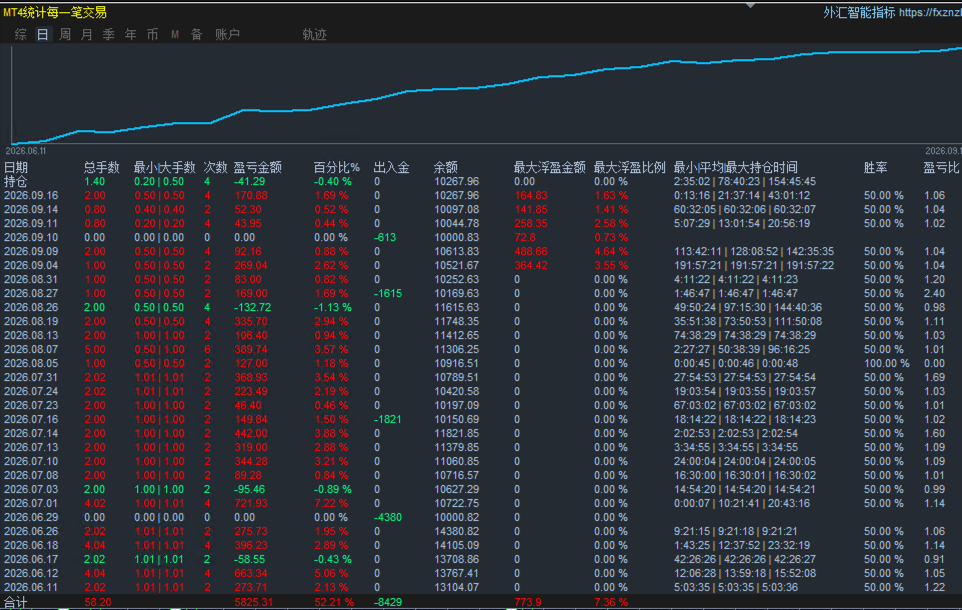Click the 百分比% column header
This screenshot has width=962, height=610.
pyautogui.click(x=336, y=167)
